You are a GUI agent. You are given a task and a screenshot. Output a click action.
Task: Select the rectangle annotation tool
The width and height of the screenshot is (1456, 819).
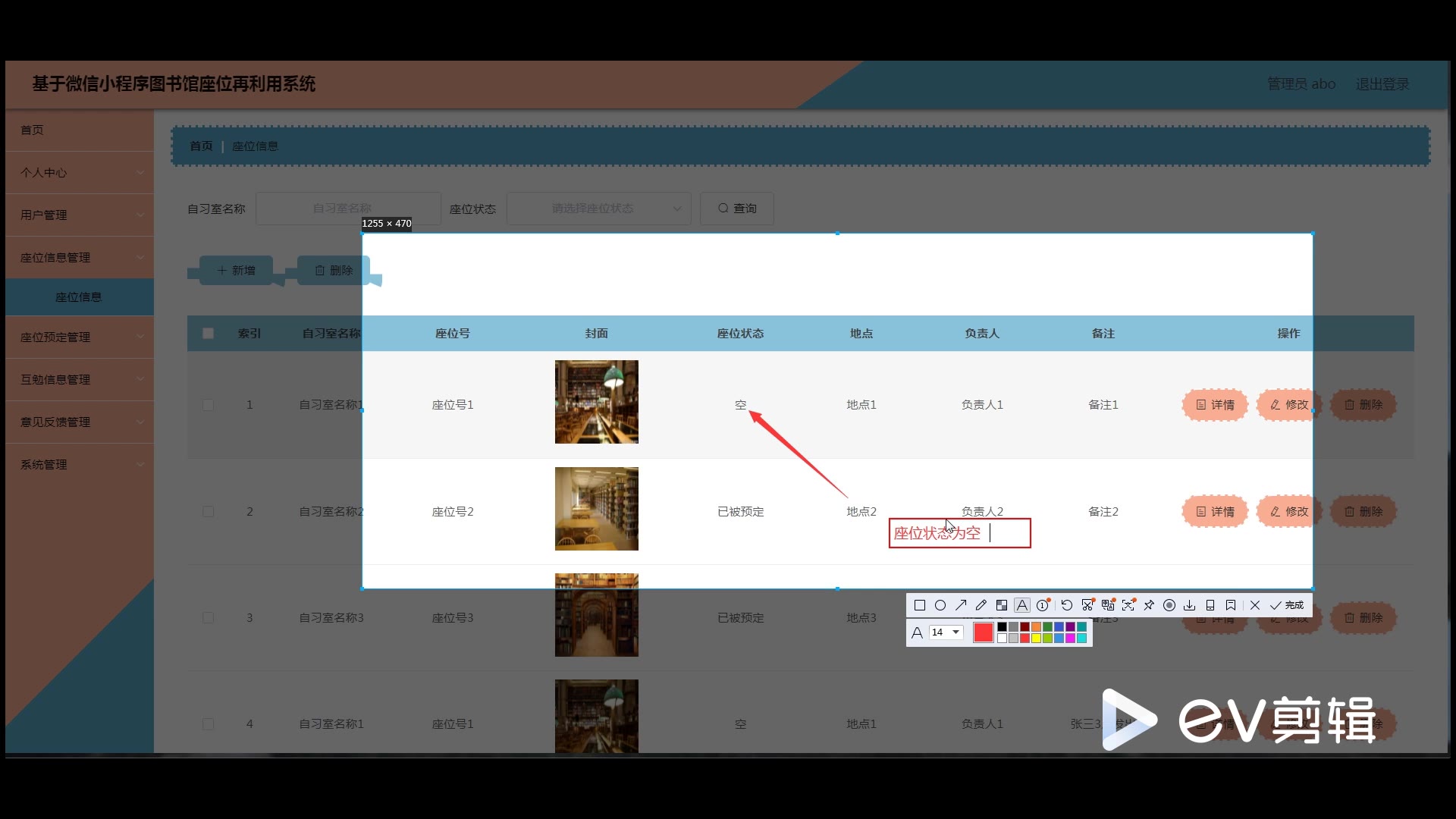[x=920, y=605]
